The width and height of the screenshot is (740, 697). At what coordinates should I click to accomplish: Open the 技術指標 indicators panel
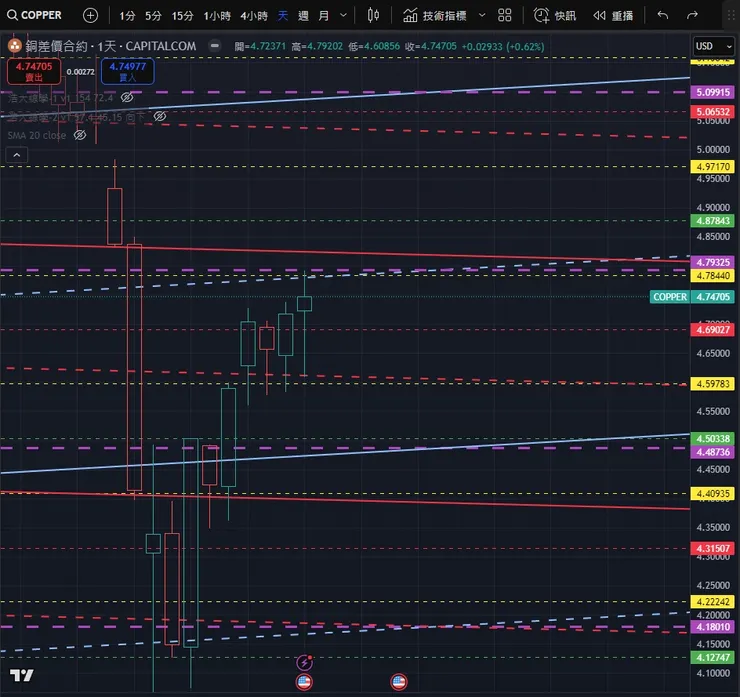[x=434, y=16]
